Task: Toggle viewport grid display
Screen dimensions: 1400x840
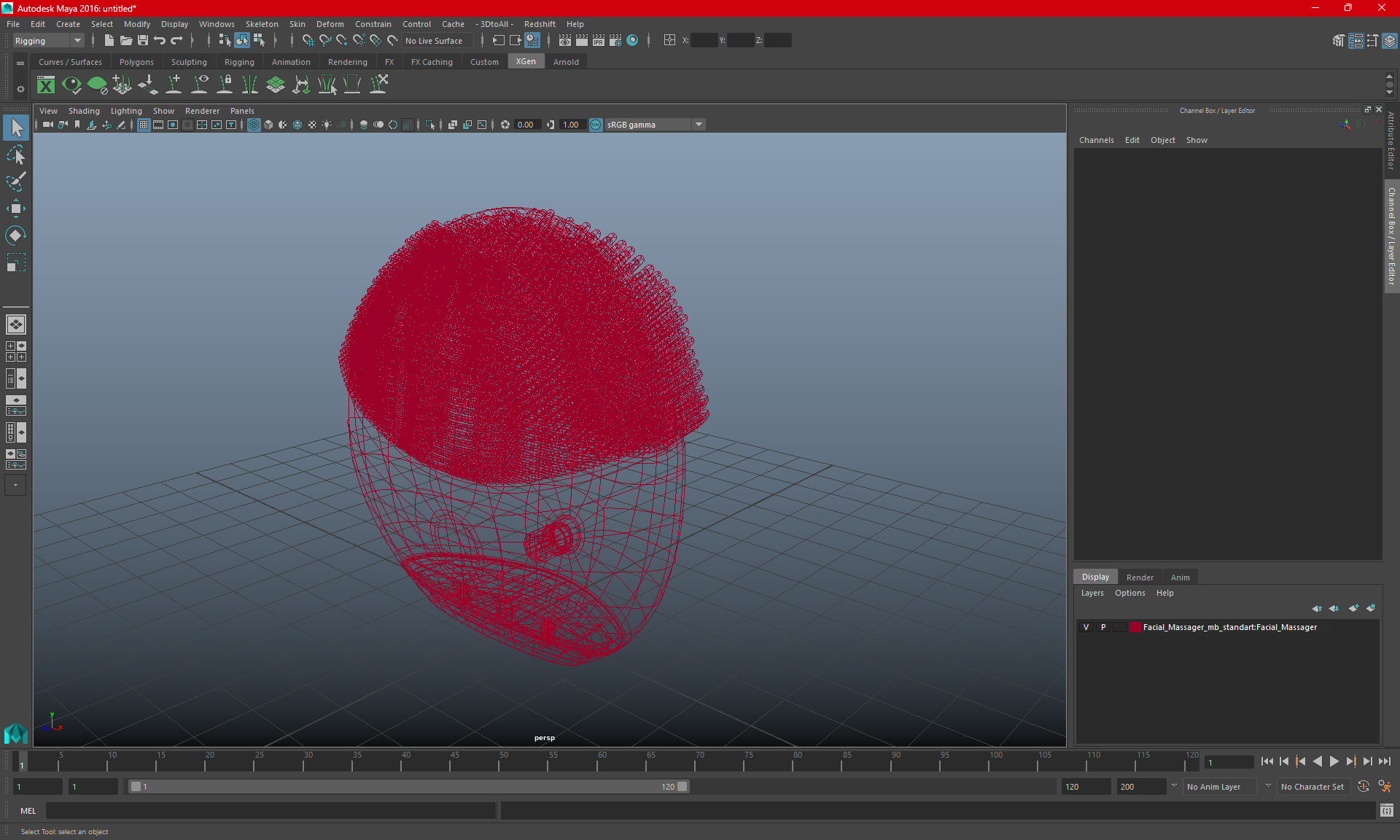Action: point(144,125)
